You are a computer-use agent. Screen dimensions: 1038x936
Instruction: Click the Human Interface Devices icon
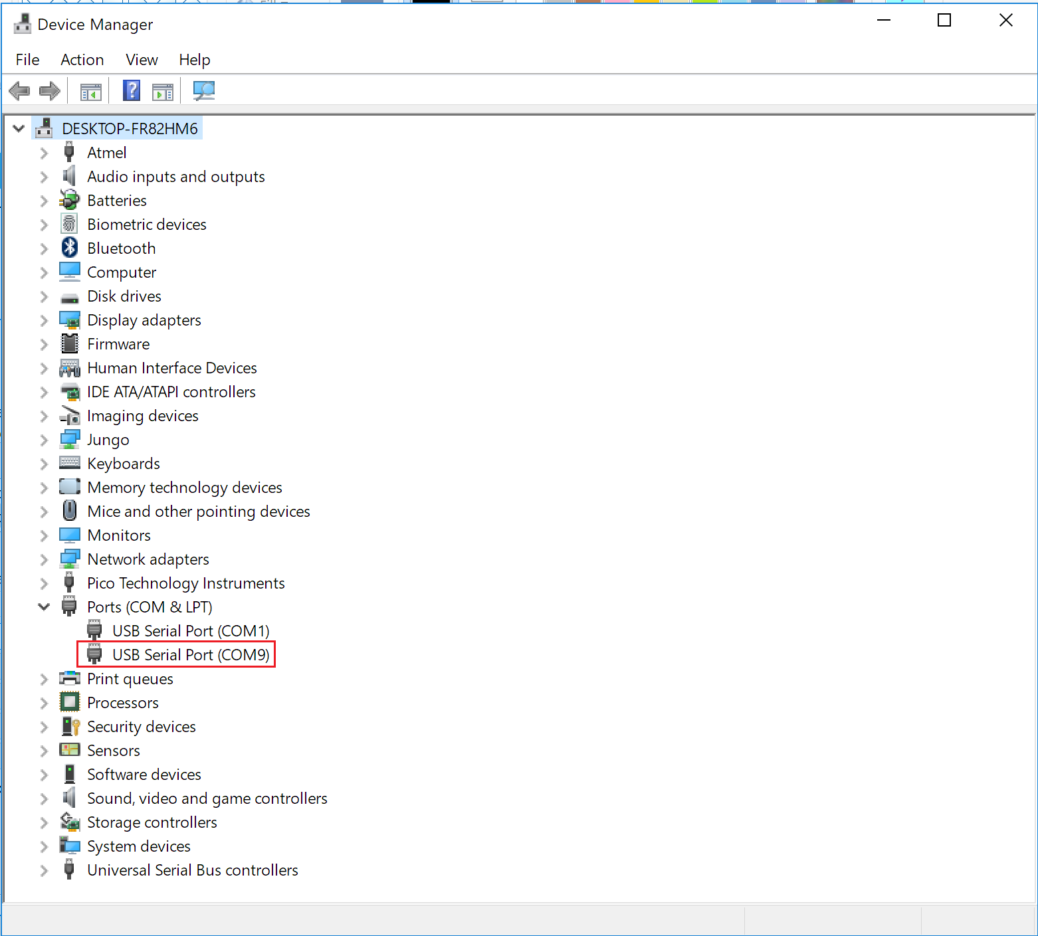click(69, 367)
